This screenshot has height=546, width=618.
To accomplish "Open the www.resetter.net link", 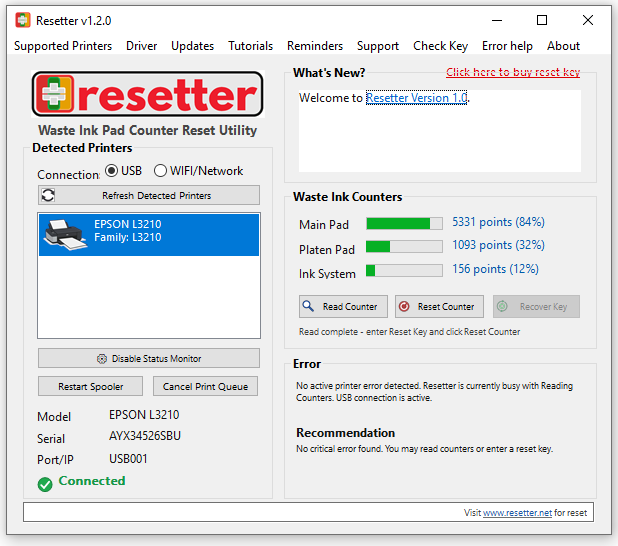I will (517, 512).
